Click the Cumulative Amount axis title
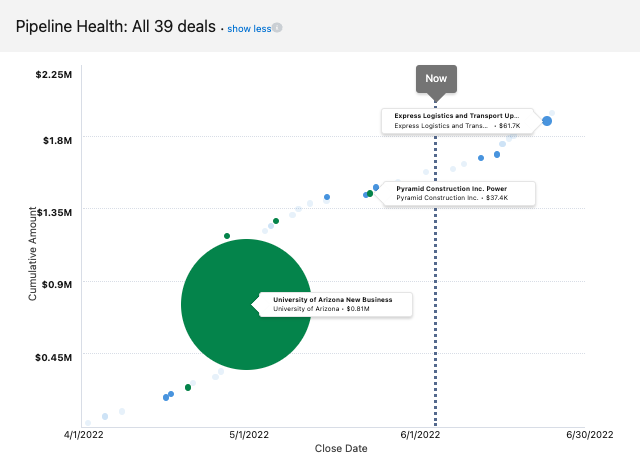Viewport: 640px width, 457px height. tap(32, 254)
